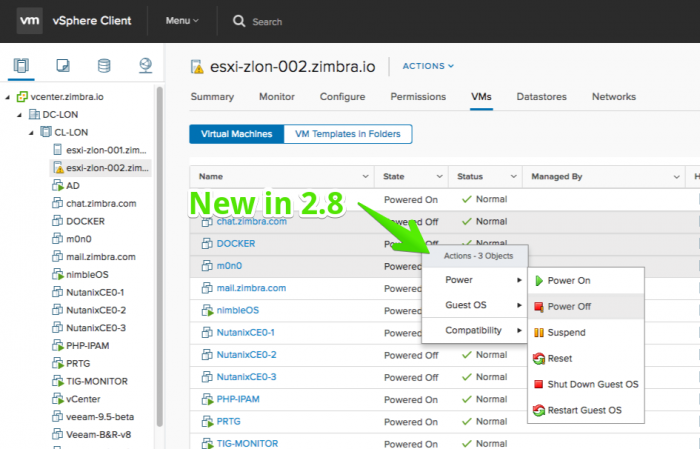Open the NutanixCE0-2 VM link
The width and height of the screenshot is (700, 449).
point(246,355)
